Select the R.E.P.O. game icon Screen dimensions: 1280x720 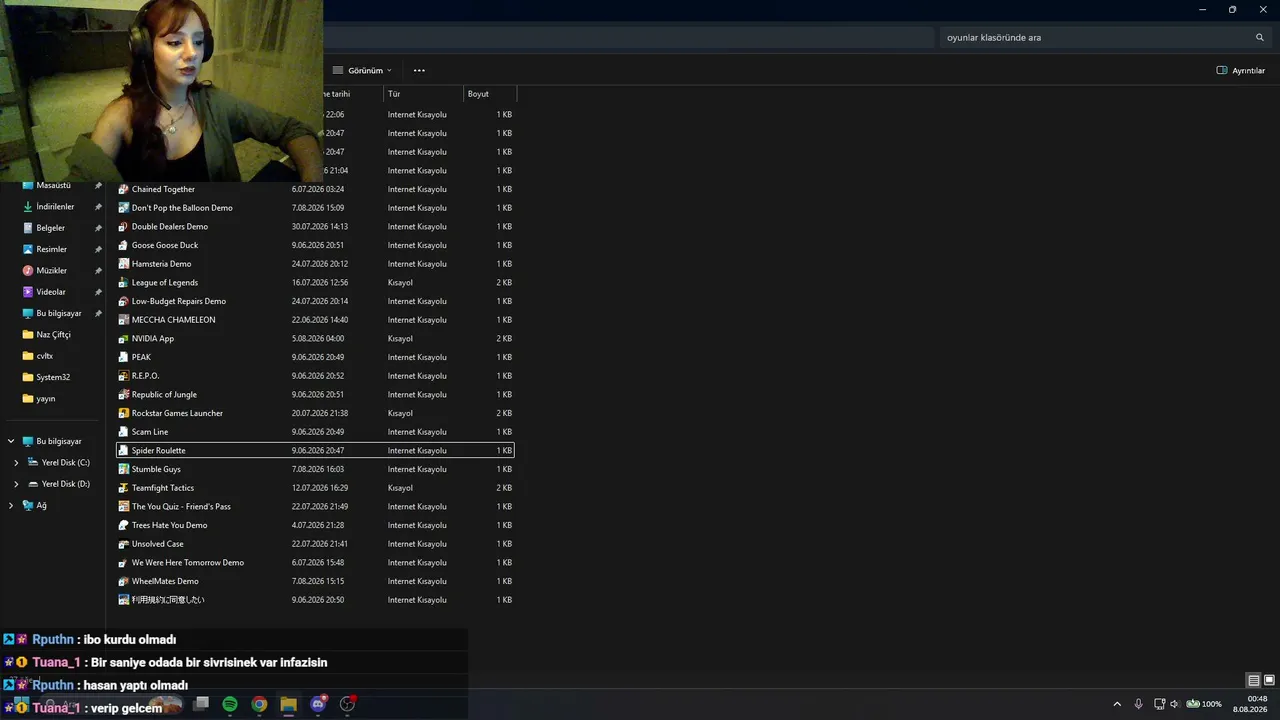click(124, 376)
